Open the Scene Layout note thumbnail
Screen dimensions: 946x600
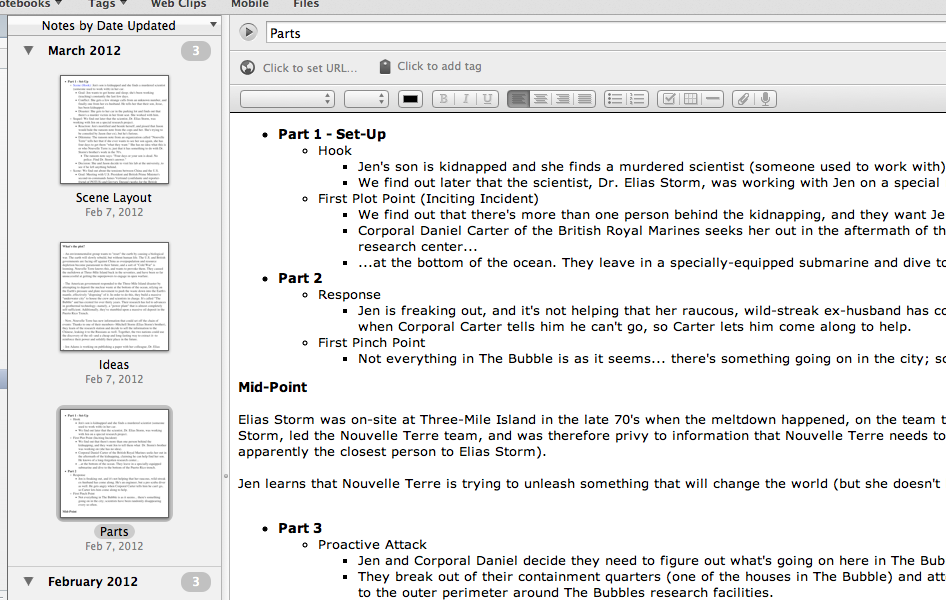[114, 130]
